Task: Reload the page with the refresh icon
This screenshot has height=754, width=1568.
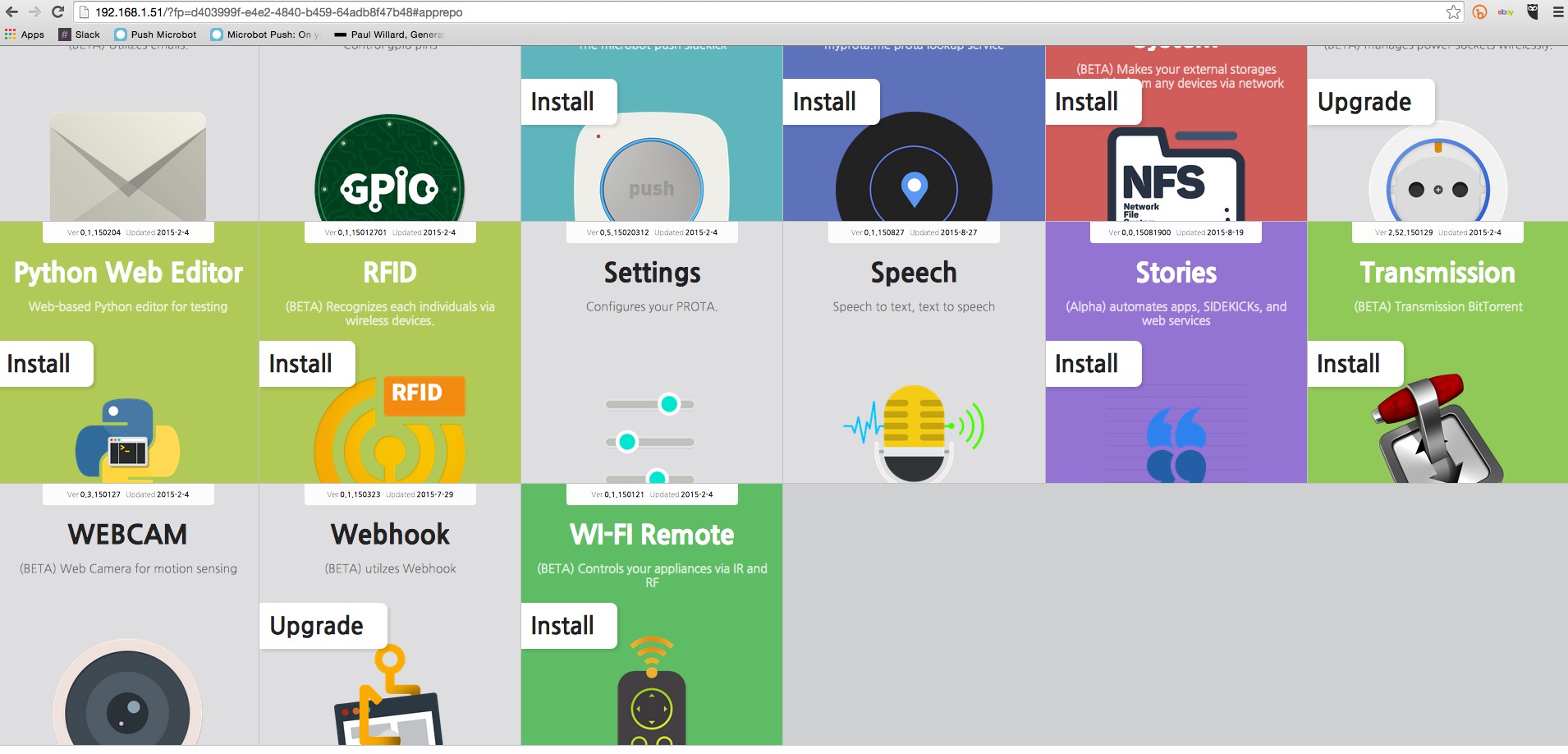Action: point(57,11)
